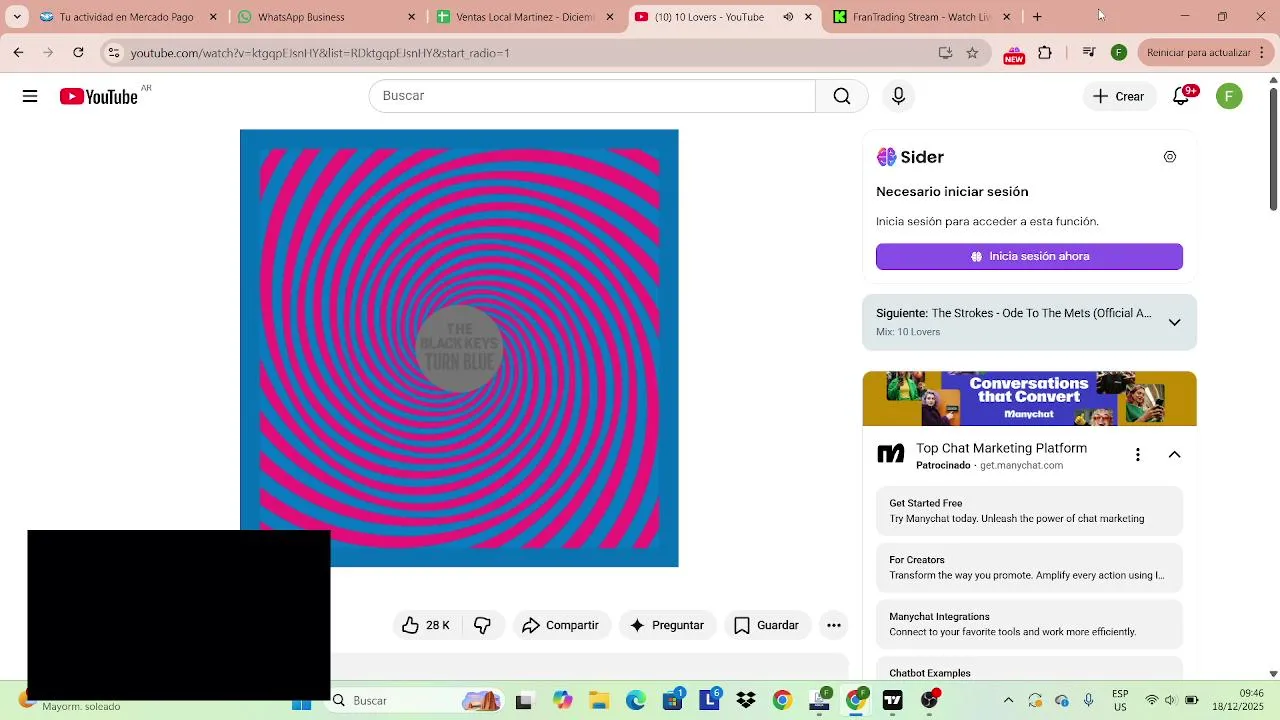Open Manychat Integrations link

[x=1029, y=624]
